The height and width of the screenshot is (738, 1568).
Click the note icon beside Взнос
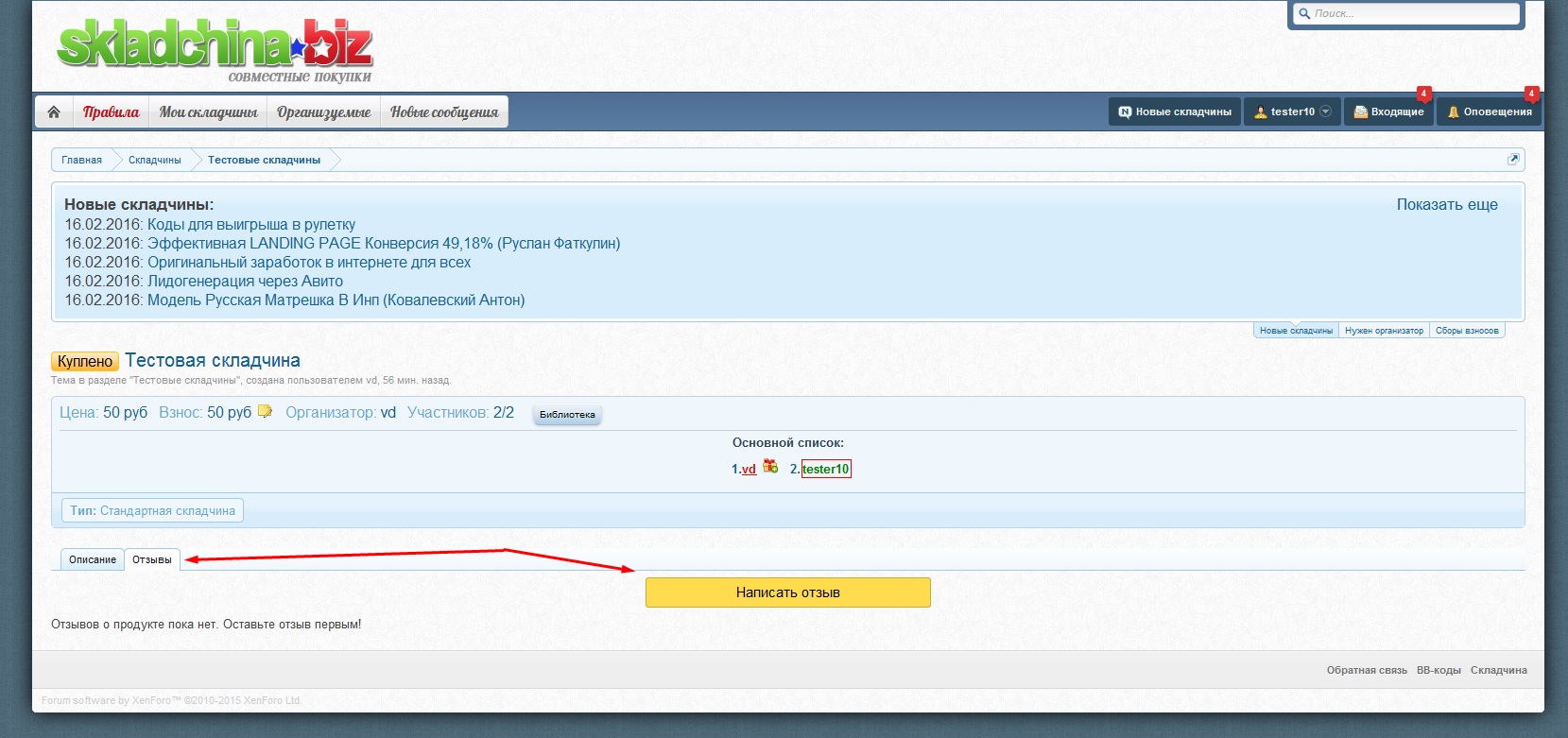coord(265,412)
